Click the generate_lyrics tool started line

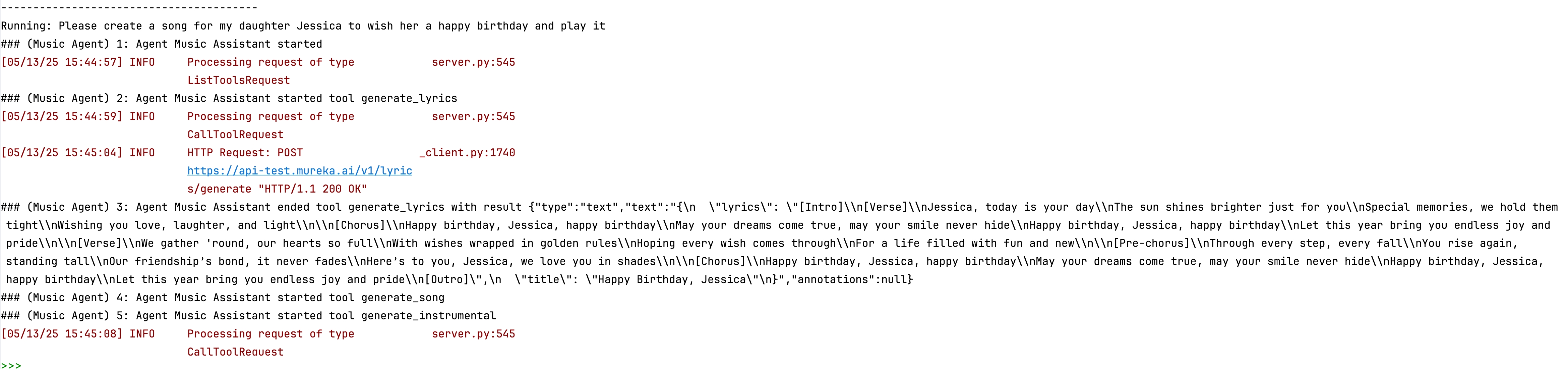coord(229,99)
